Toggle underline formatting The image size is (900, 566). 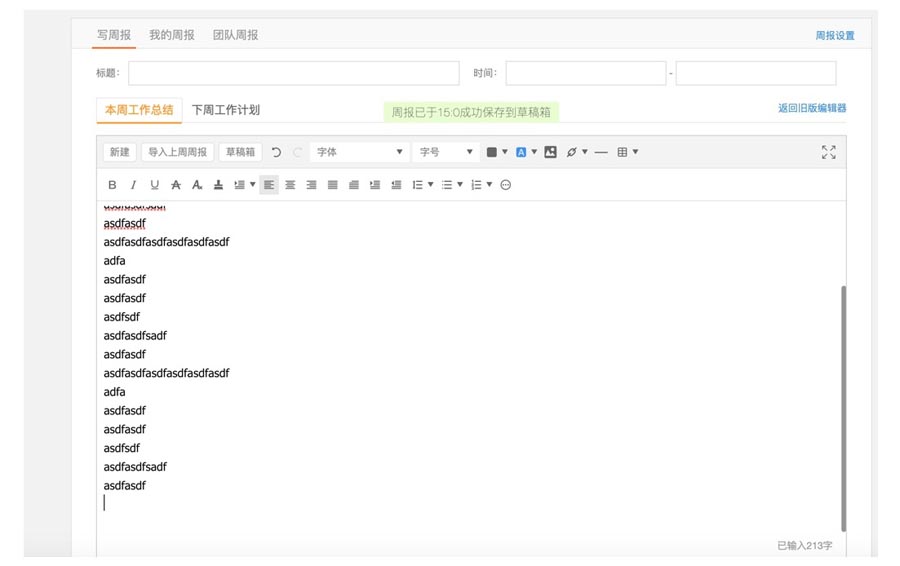(154, 185)
